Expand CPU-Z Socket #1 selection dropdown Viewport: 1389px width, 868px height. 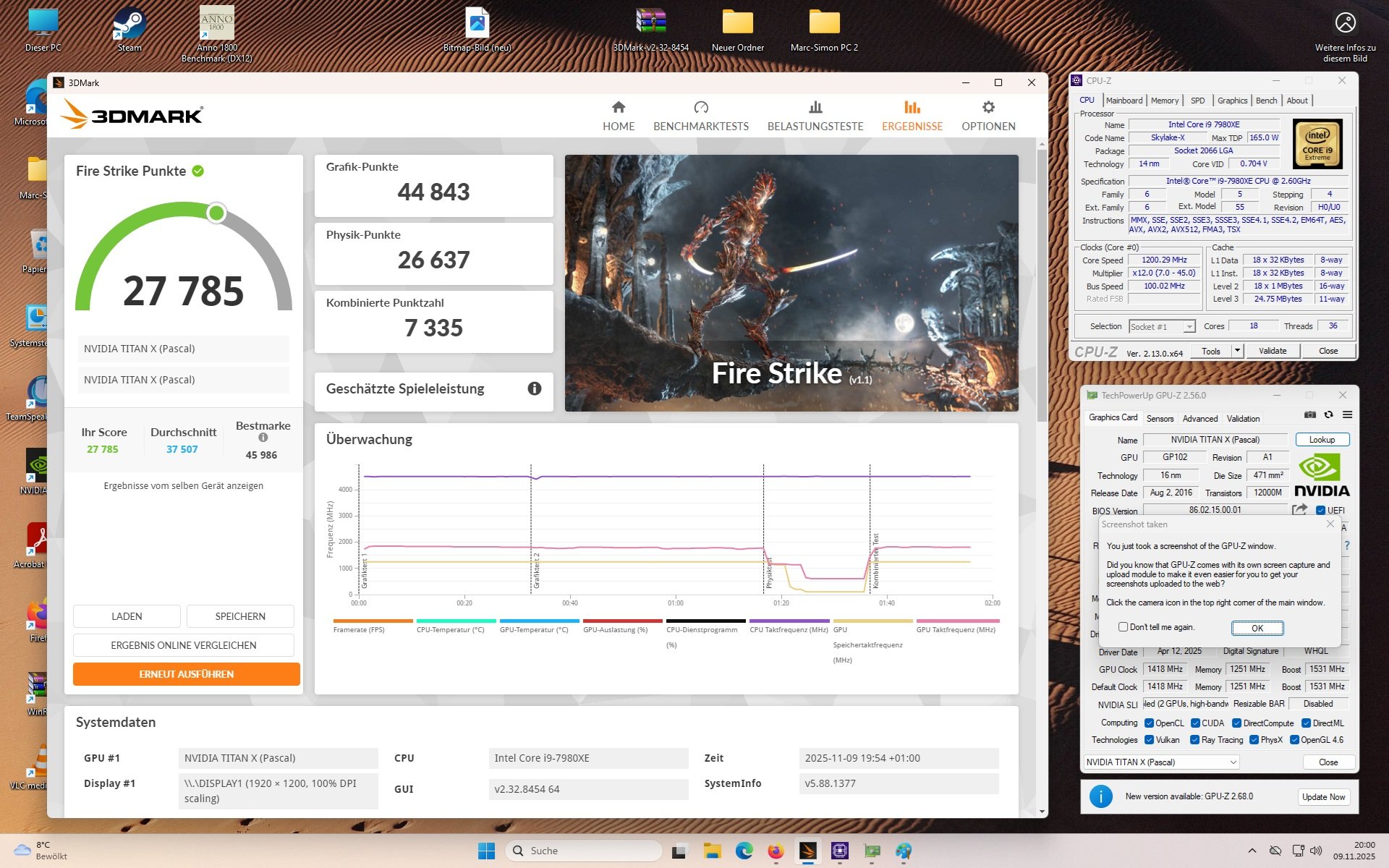(1189, 327)
